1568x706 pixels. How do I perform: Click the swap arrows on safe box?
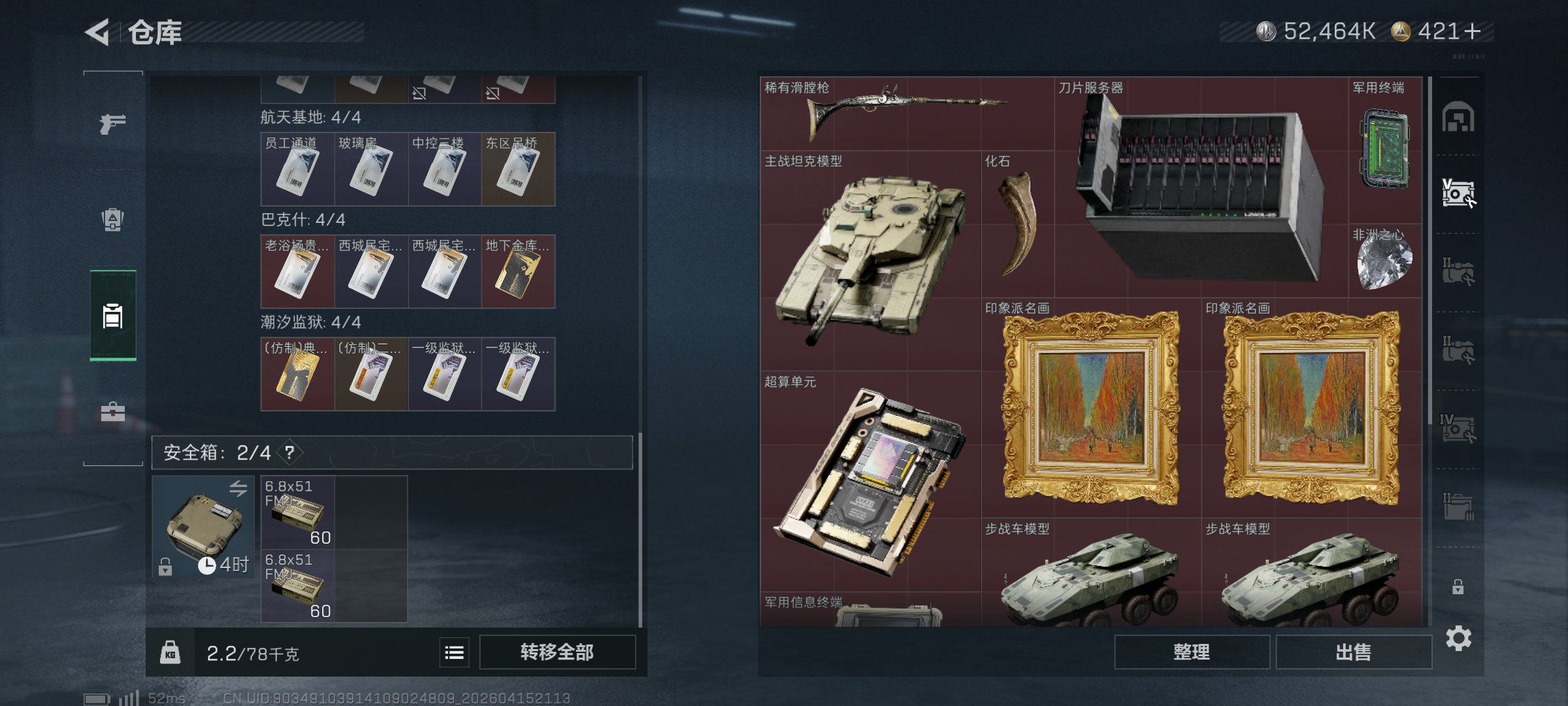(x=238, y=488)
